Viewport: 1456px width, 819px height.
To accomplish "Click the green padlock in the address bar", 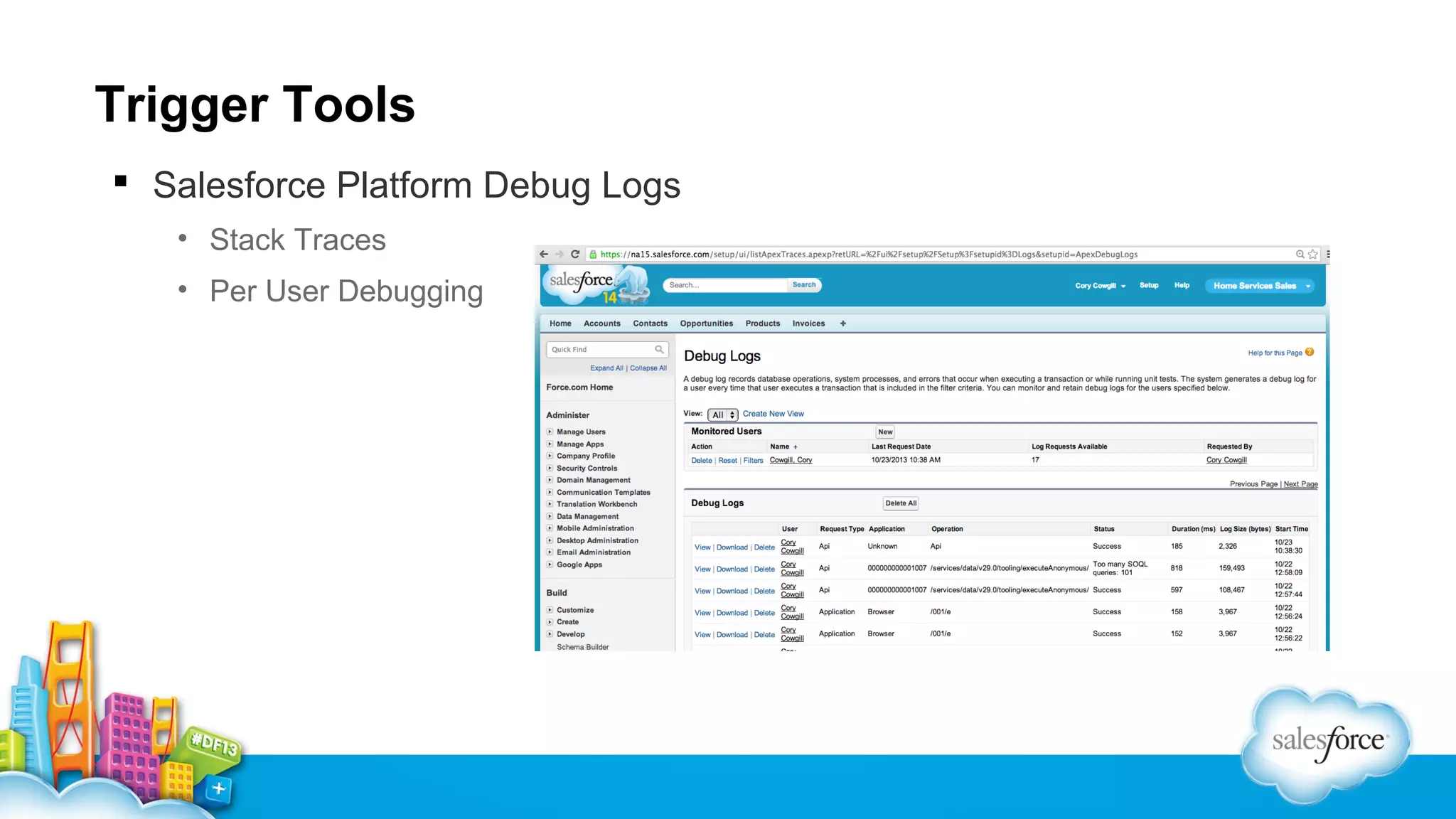I will [x=593, y=255].
